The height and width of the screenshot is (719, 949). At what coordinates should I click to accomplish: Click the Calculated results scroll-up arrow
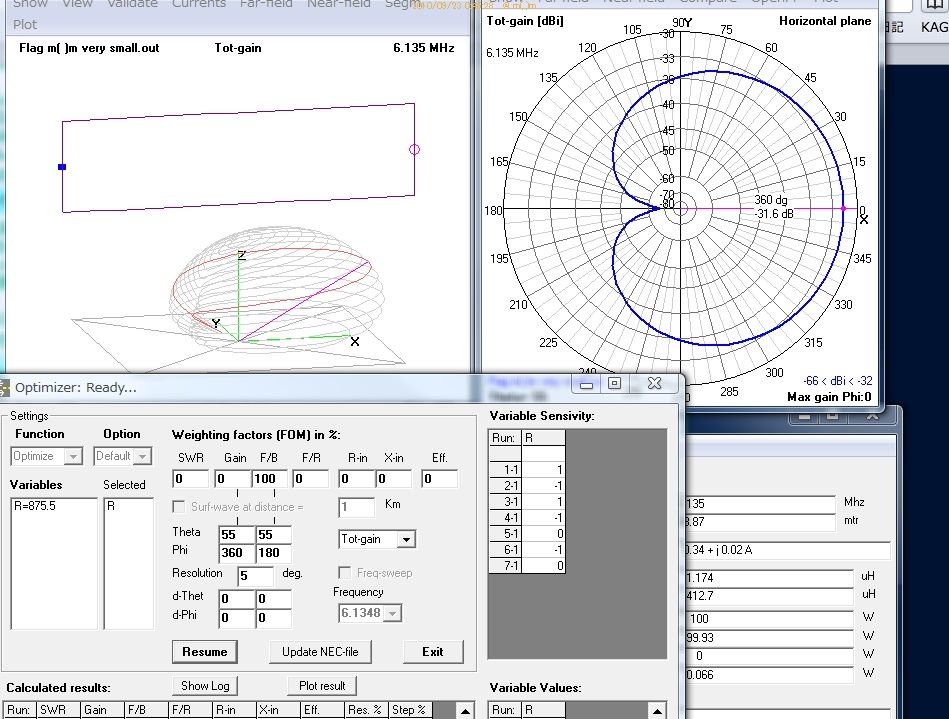coord(465,711)
